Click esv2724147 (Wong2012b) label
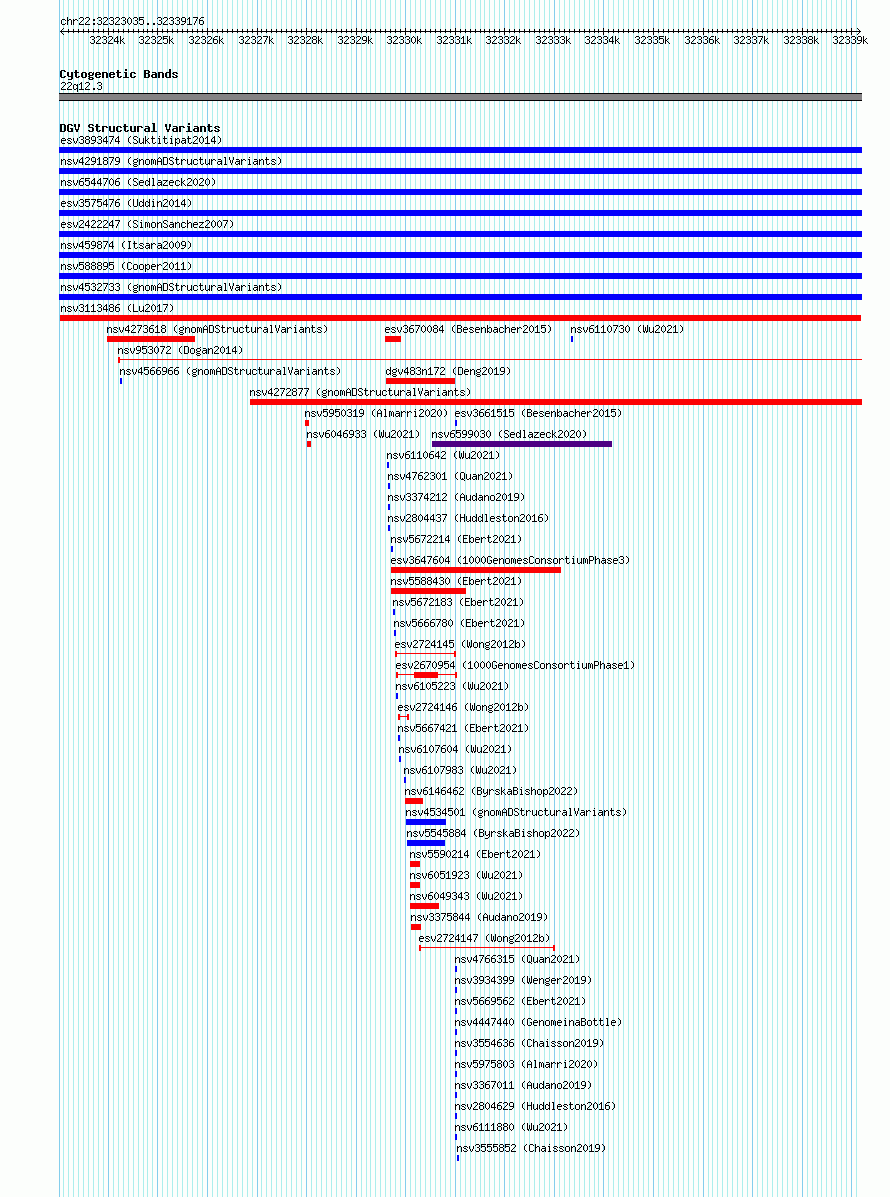Viewport: 890px width, 1197px height. [x=484, y=938]
